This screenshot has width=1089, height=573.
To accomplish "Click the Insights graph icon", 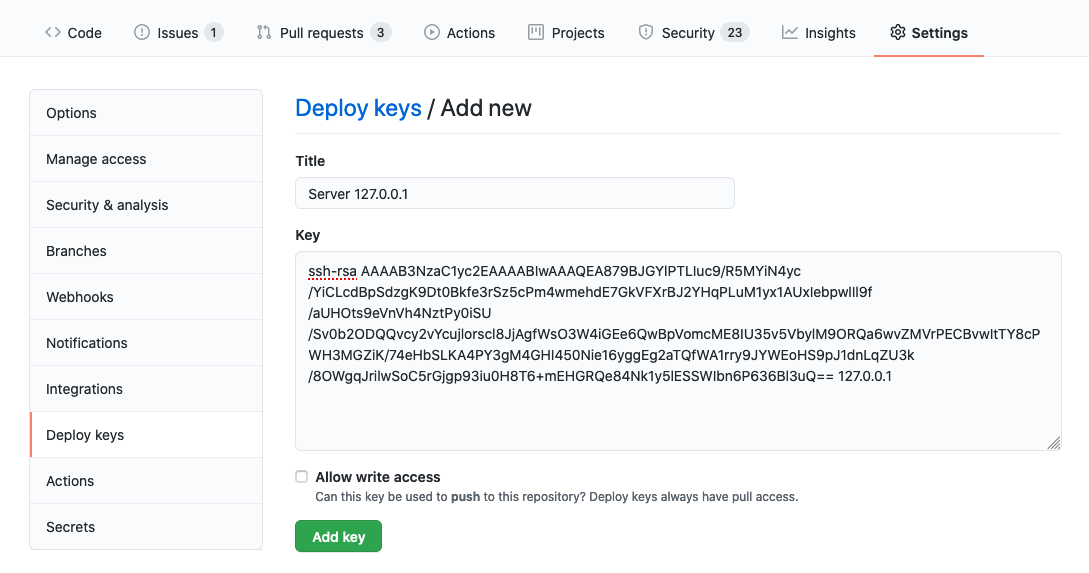I will click(x=790, y=33).
